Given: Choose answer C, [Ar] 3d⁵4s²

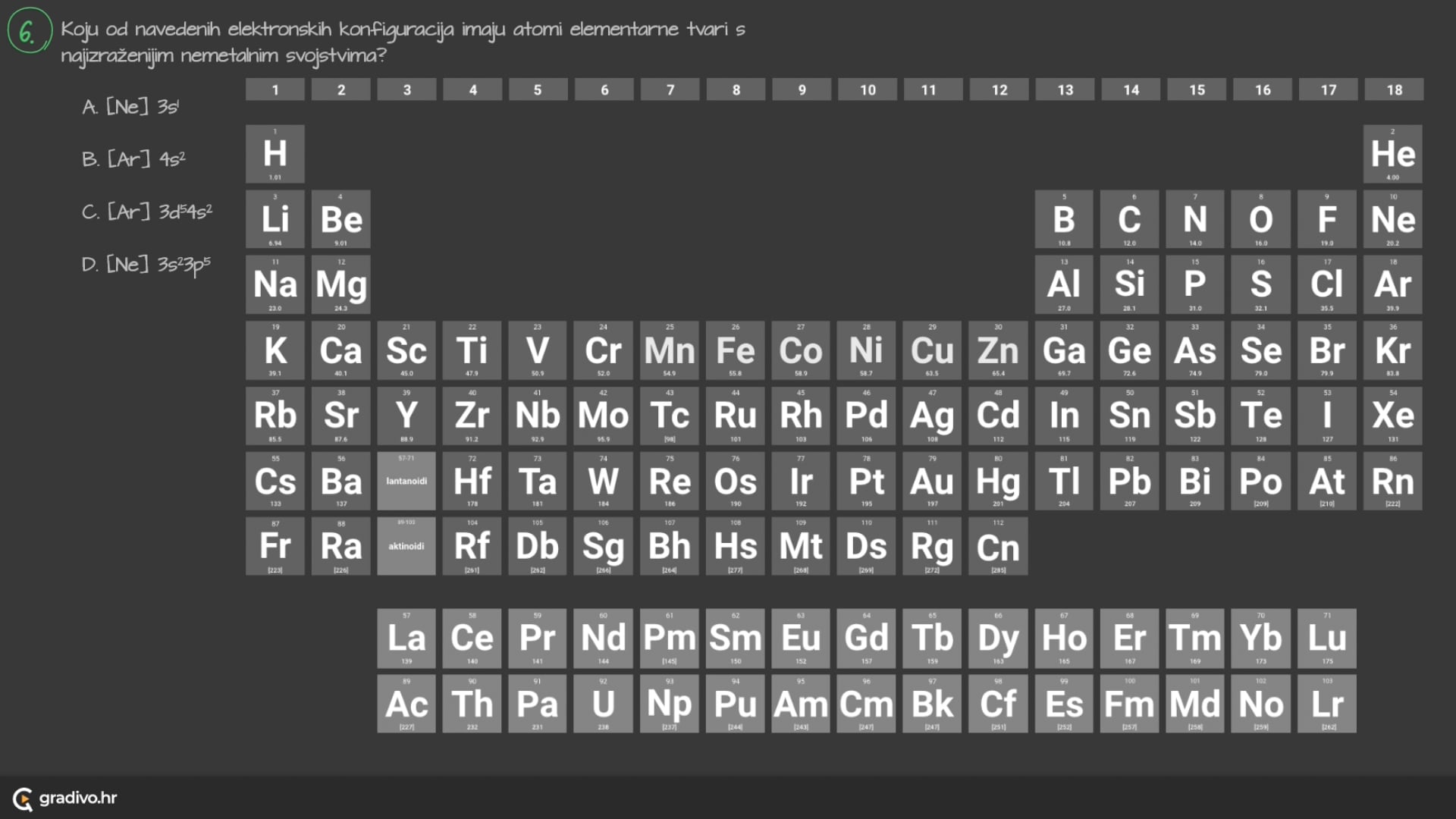Looking at the screenshot, I should tap(147, 212).
